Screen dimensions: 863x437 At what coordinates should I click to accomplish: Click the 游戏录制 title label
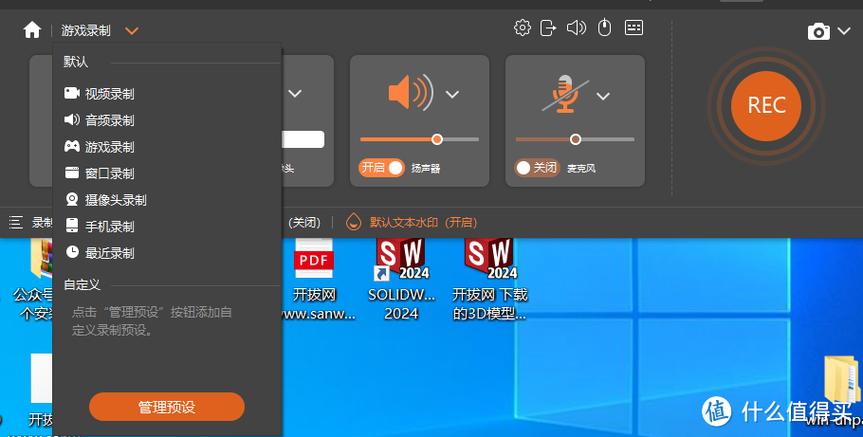coord(86,31)
